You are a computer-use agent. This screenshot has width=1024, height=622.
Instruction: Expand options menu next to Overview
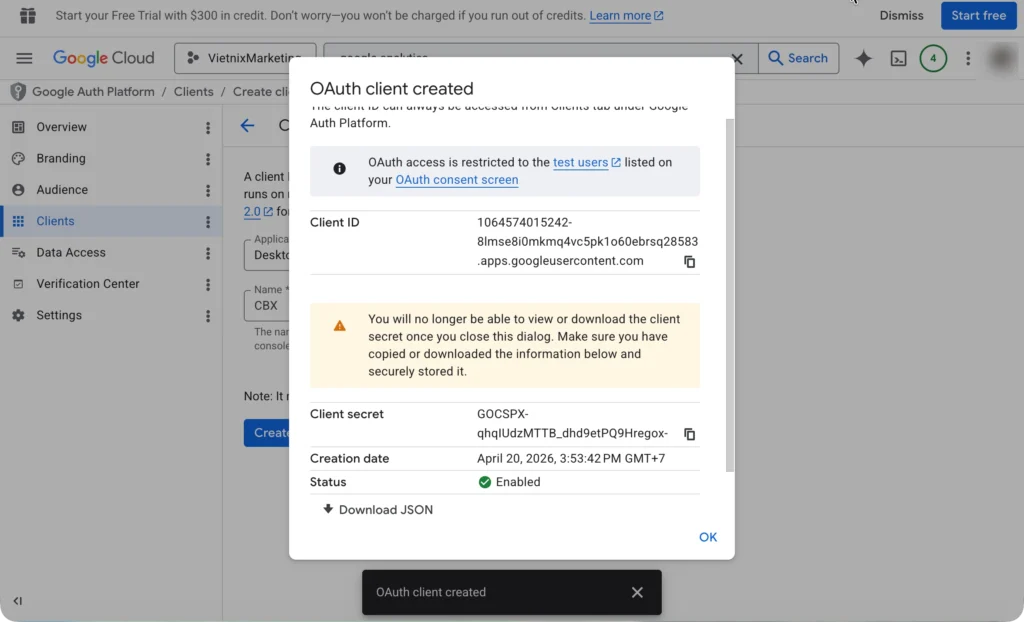coord(208,128)
